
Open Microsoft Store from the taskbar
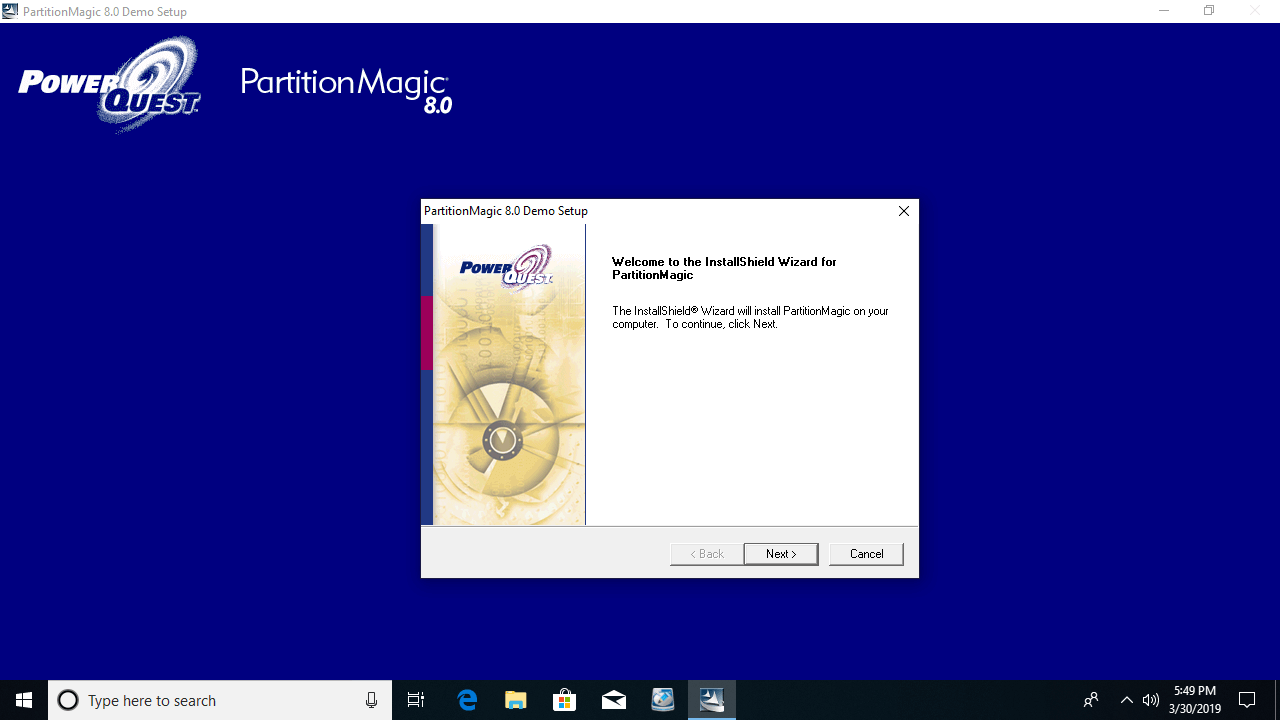coord(565,700)
